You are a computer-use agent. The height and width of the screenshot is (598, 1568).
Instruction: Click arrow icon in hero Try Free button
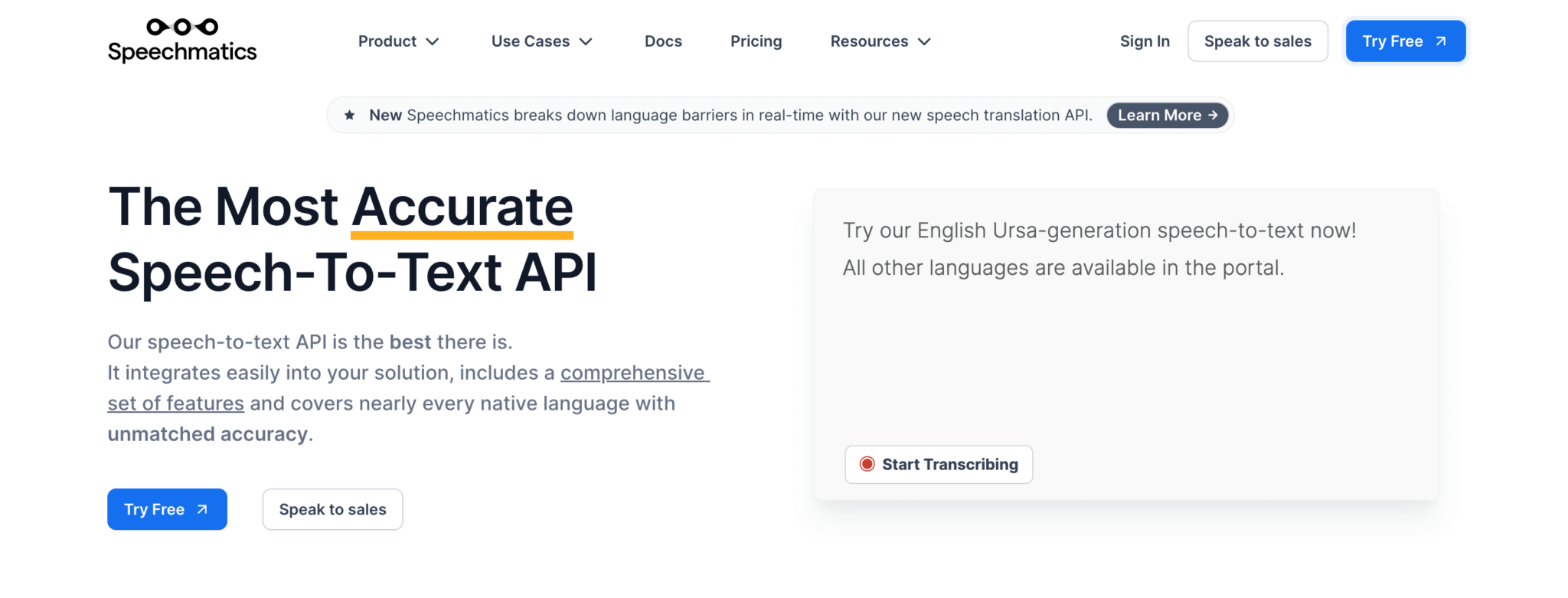click(x=202, y=509)
